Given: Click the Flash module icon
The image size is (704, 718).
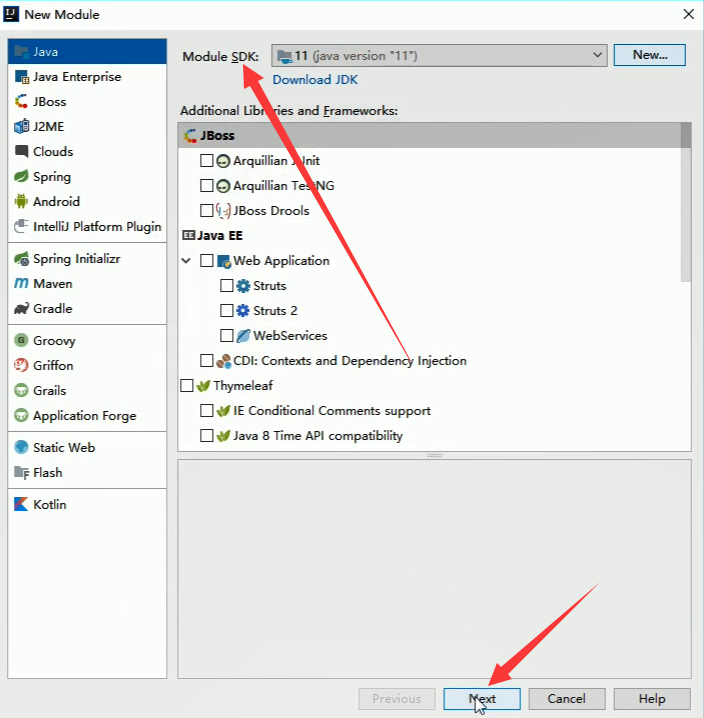Looking at the screenshot, I should (x=21, y=472).
